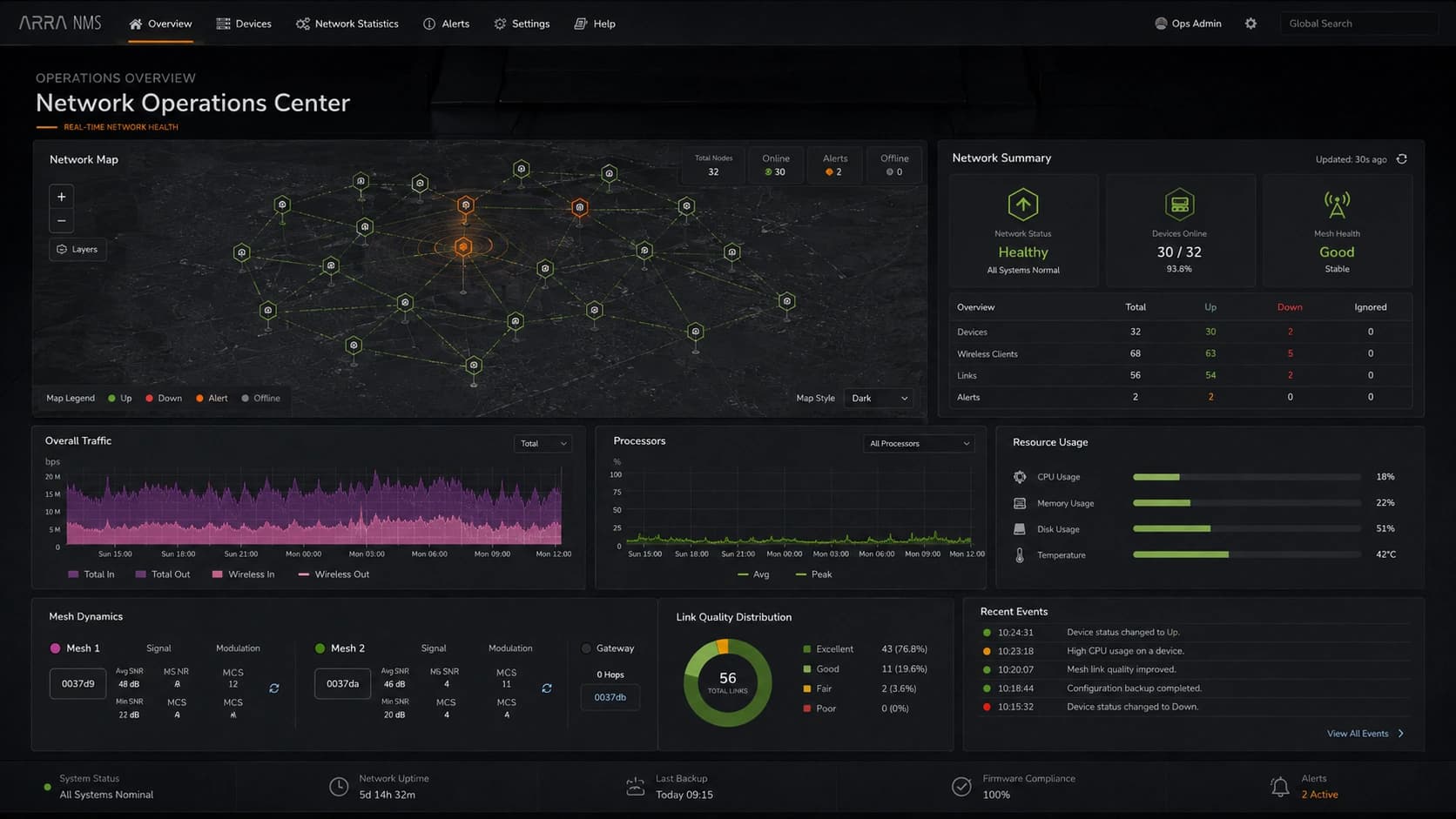Toggle the Wireless In traffic series
The image size is (1456, 819).
[243, 574]
